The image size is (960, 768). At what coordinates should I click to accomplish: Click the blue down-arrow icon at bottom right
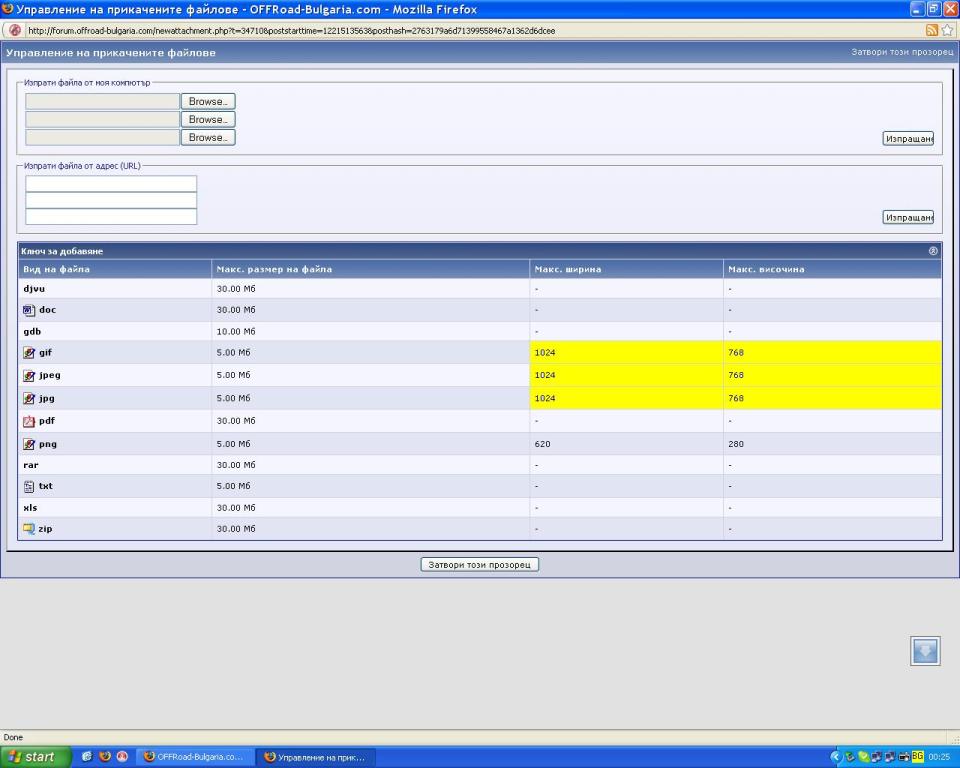[925, 651]
